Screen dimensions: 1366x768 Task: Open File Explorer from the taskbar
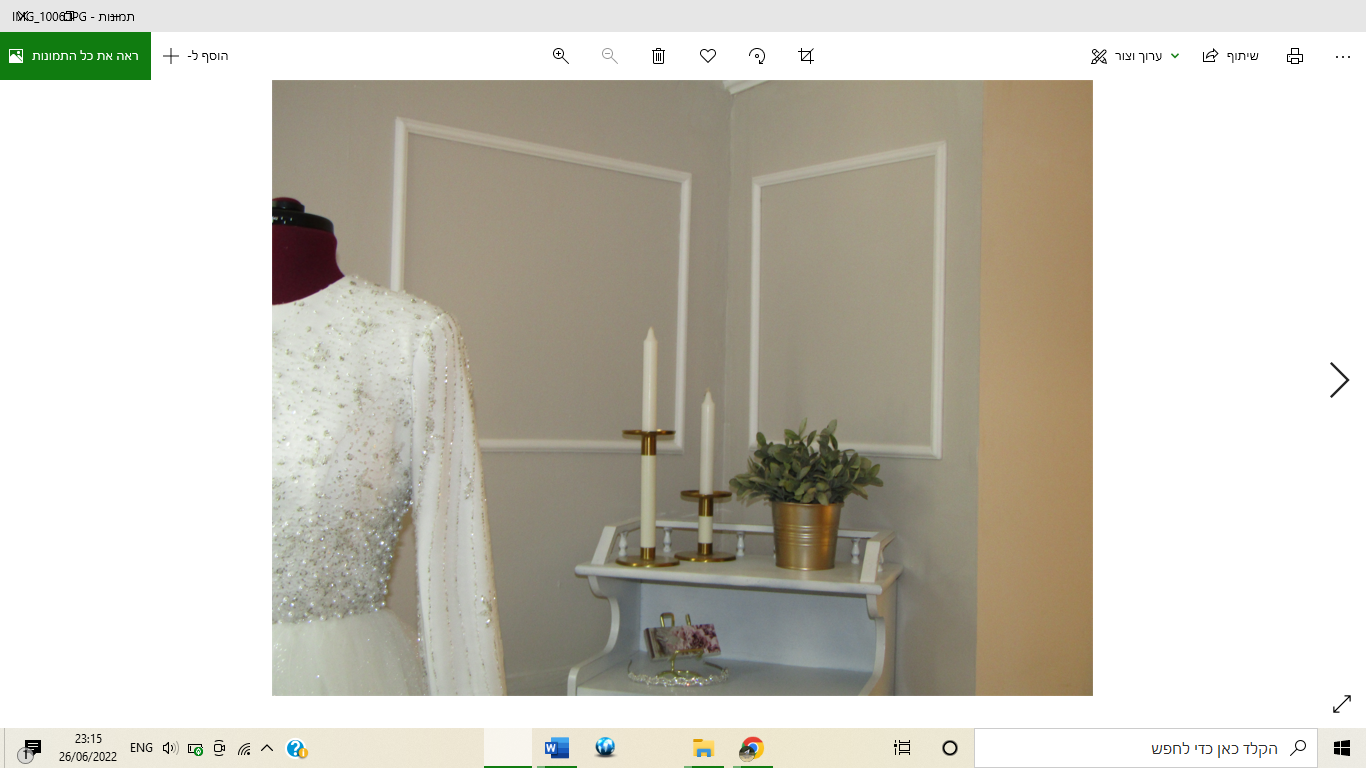pos(703,748)
